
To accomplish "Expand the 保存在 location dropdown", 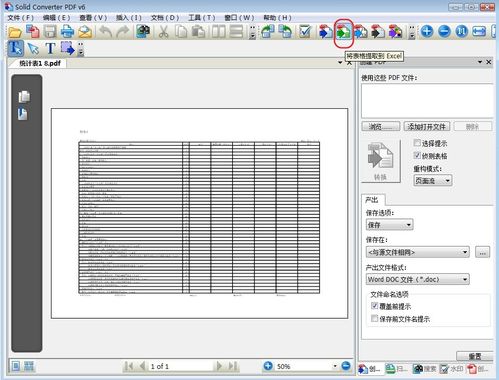I will (x=418, y=252).
